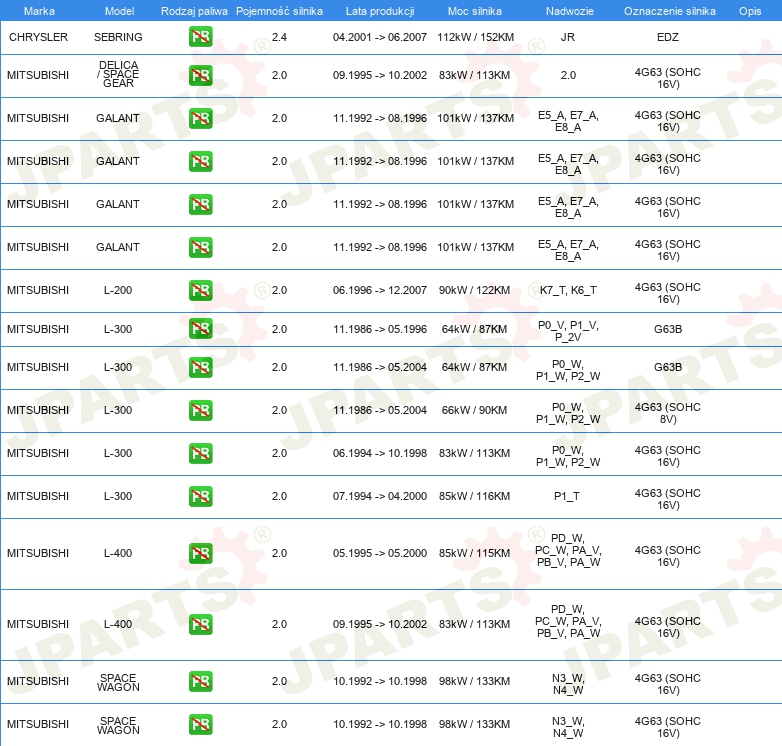Image resolution: width=782 pixels, height=746 pixels.
Task: Select the Lata produkcji column header
Action: pyautogui.click(x=379, y=11)
